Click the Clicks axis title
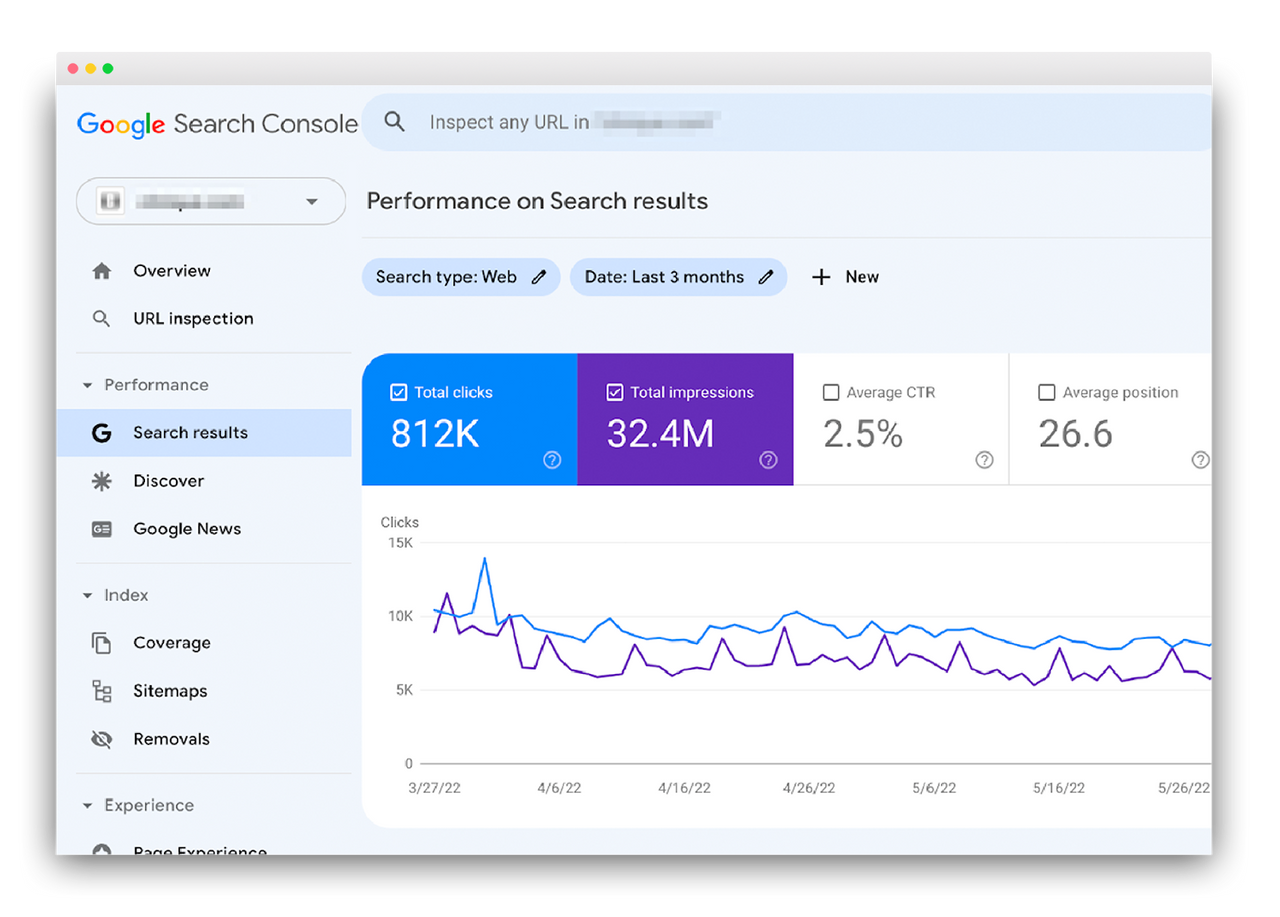 [x=400, y=522]
